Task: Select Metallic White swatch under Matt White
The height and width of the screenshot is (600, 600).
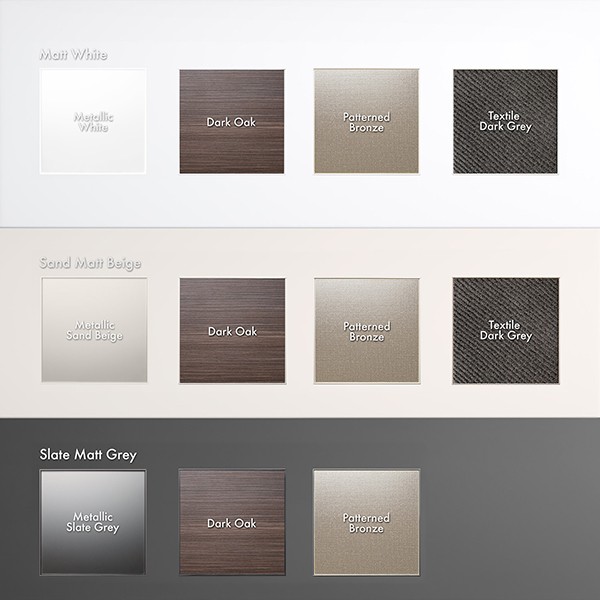Action: (94, 122)
